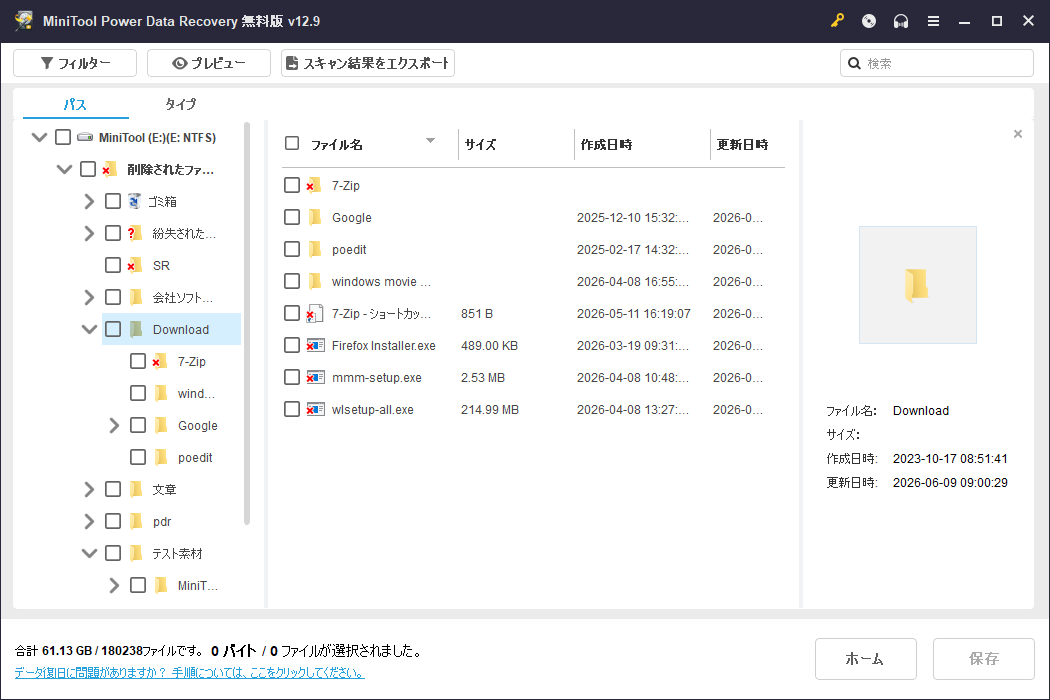Close the preview panel with X
1050x700 pixels.
[1018, 134]
